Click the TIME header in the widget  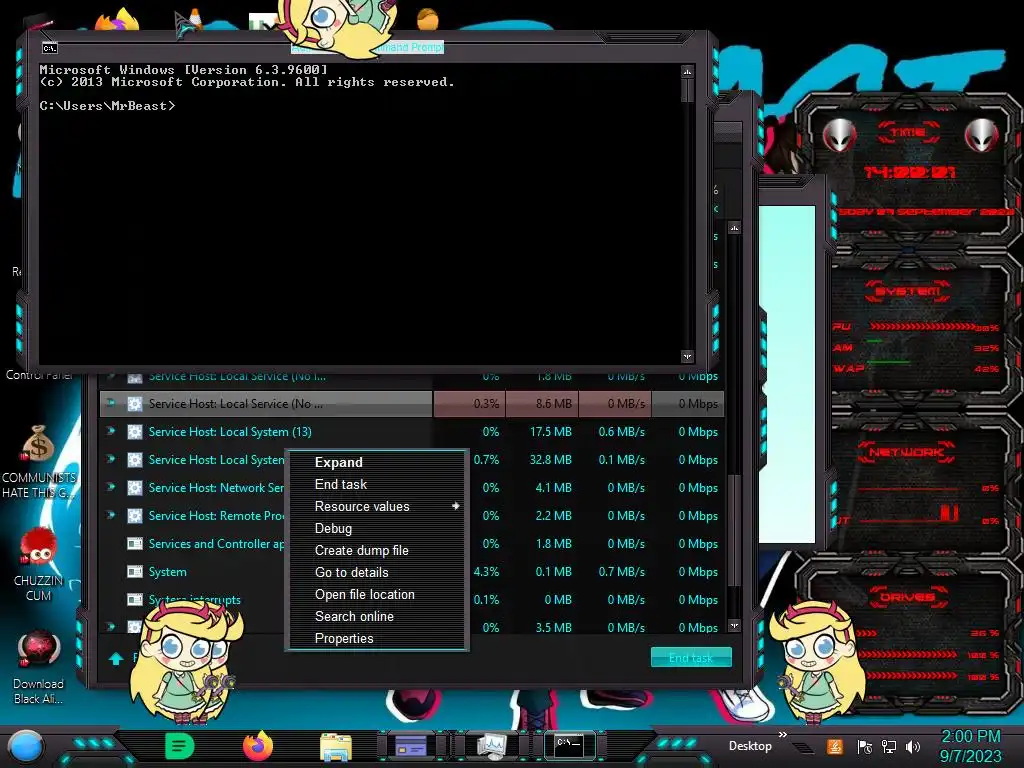(x=908, y=132)
